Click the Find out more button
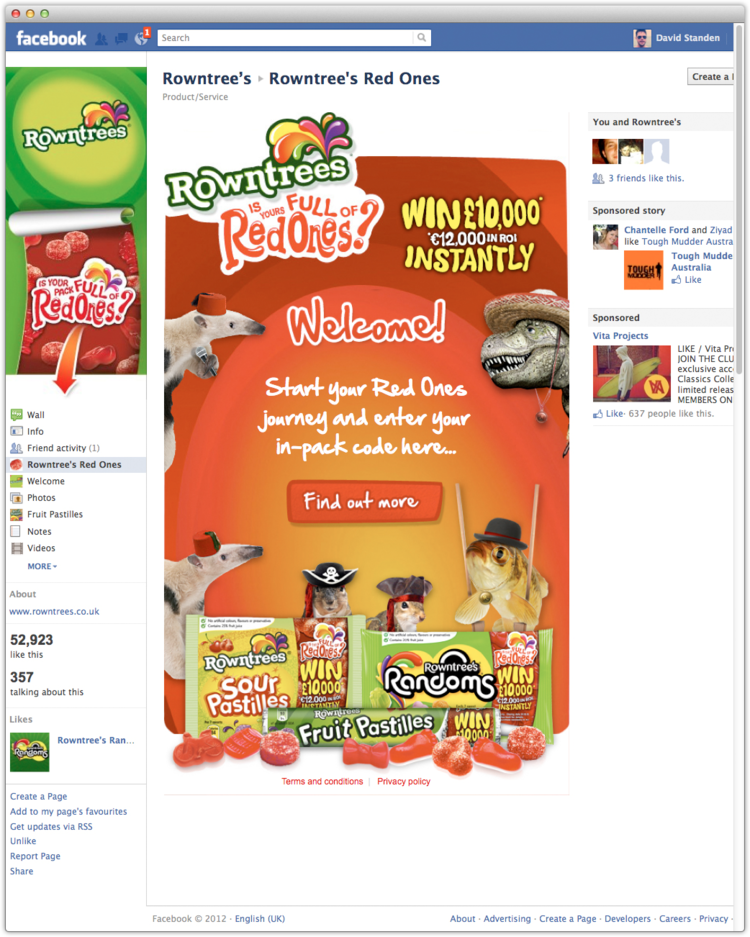Image resolution: width=750 pixels, height=937 pixels. coord(365,501)
